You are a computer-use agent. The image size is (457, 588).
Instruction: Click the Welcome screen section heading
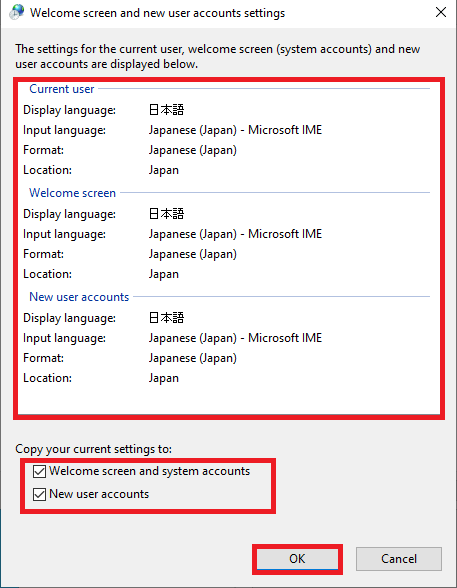tap(72, 193)
